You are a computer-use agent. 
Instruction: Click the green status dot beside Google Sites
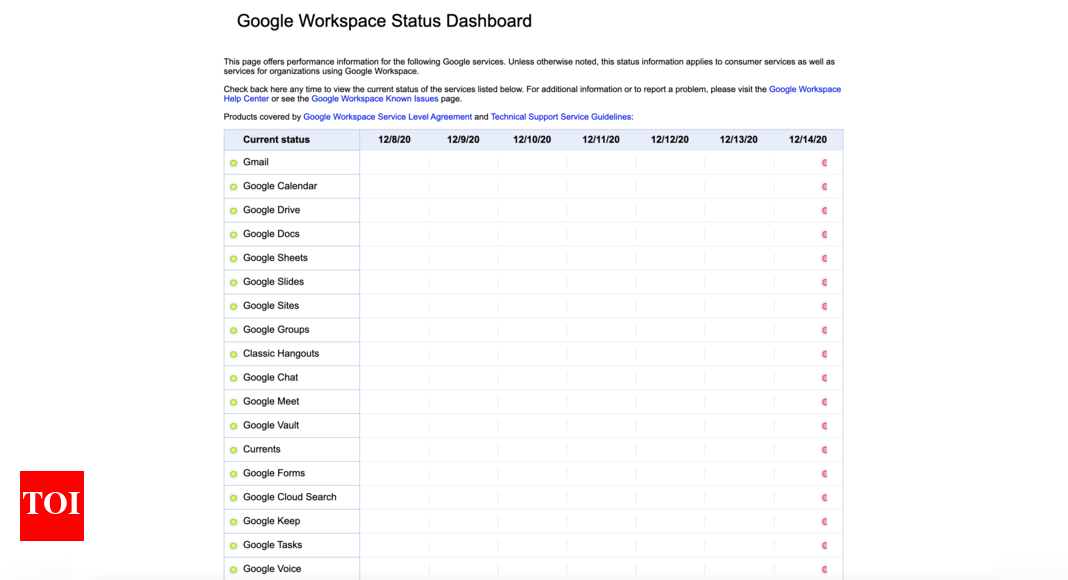[x=234, y=306]
